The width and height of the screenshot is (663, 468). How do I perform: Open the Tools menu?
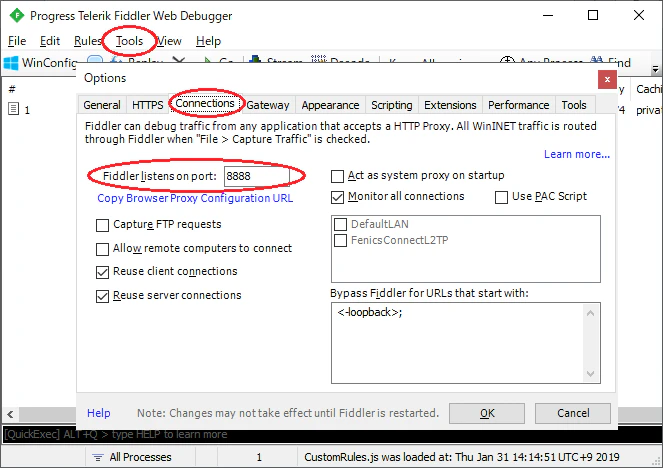click(x=129, y=41)
